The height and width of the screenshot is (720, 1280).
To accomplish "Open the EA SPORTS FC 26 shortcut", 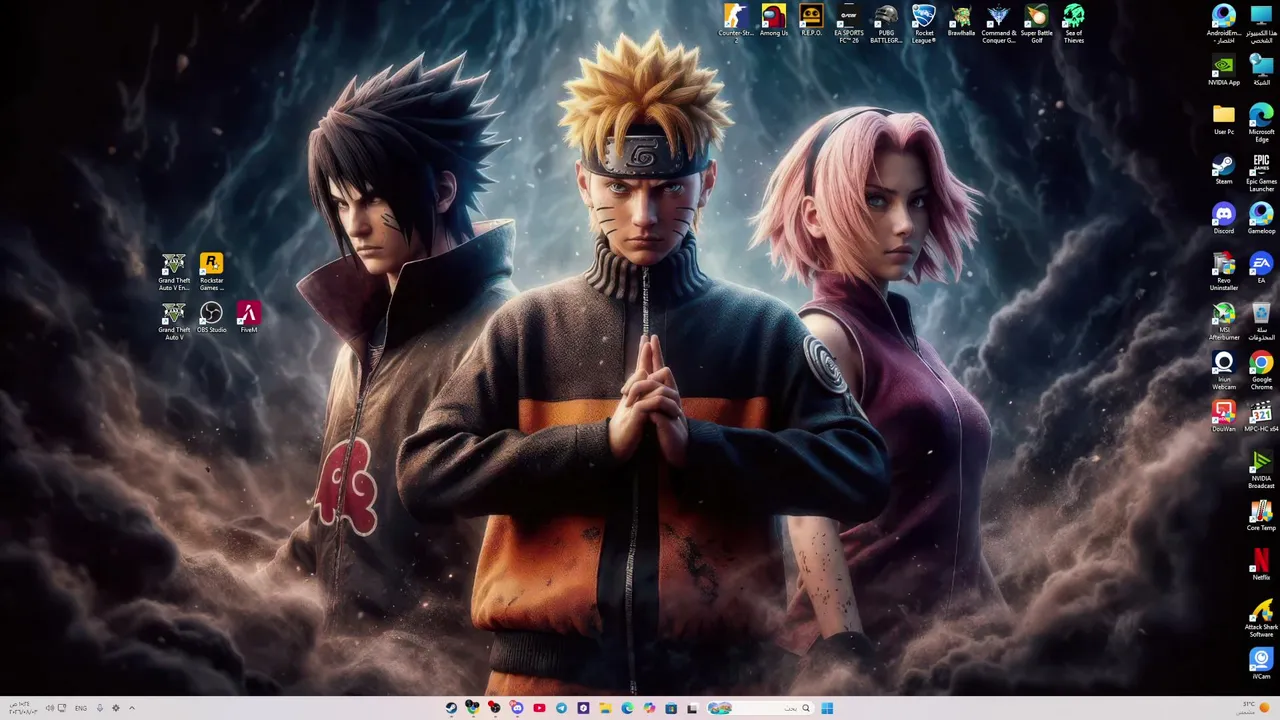I will click(849, 23).
